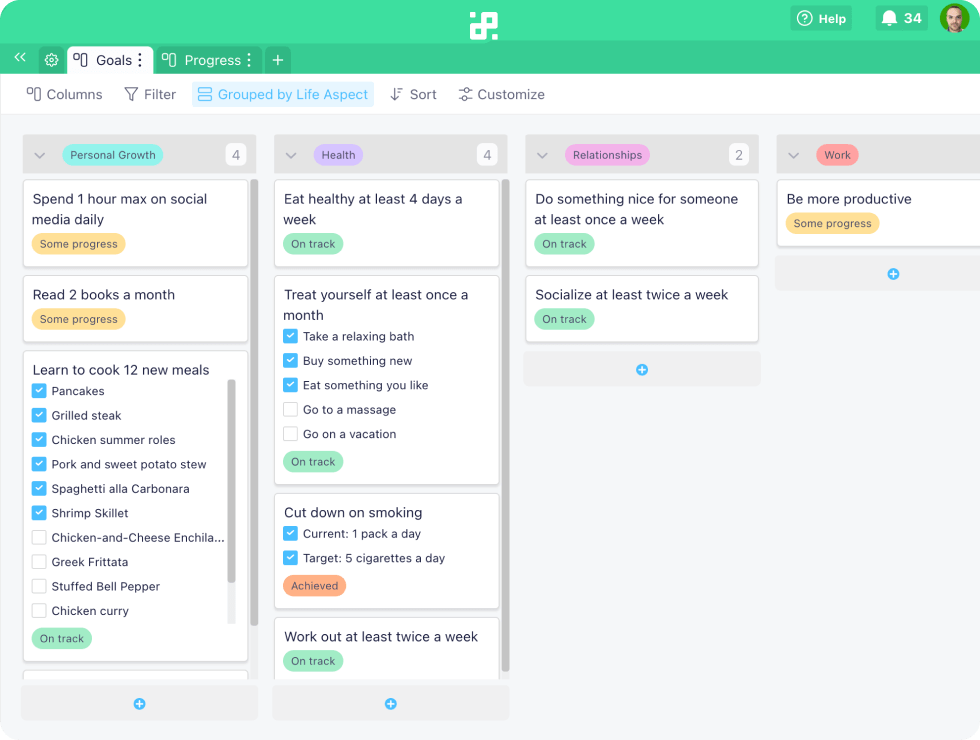Uncheck Grilled steak checkbox
The width and height of the screenshot is (980, 740).
[x=39, y=415]
